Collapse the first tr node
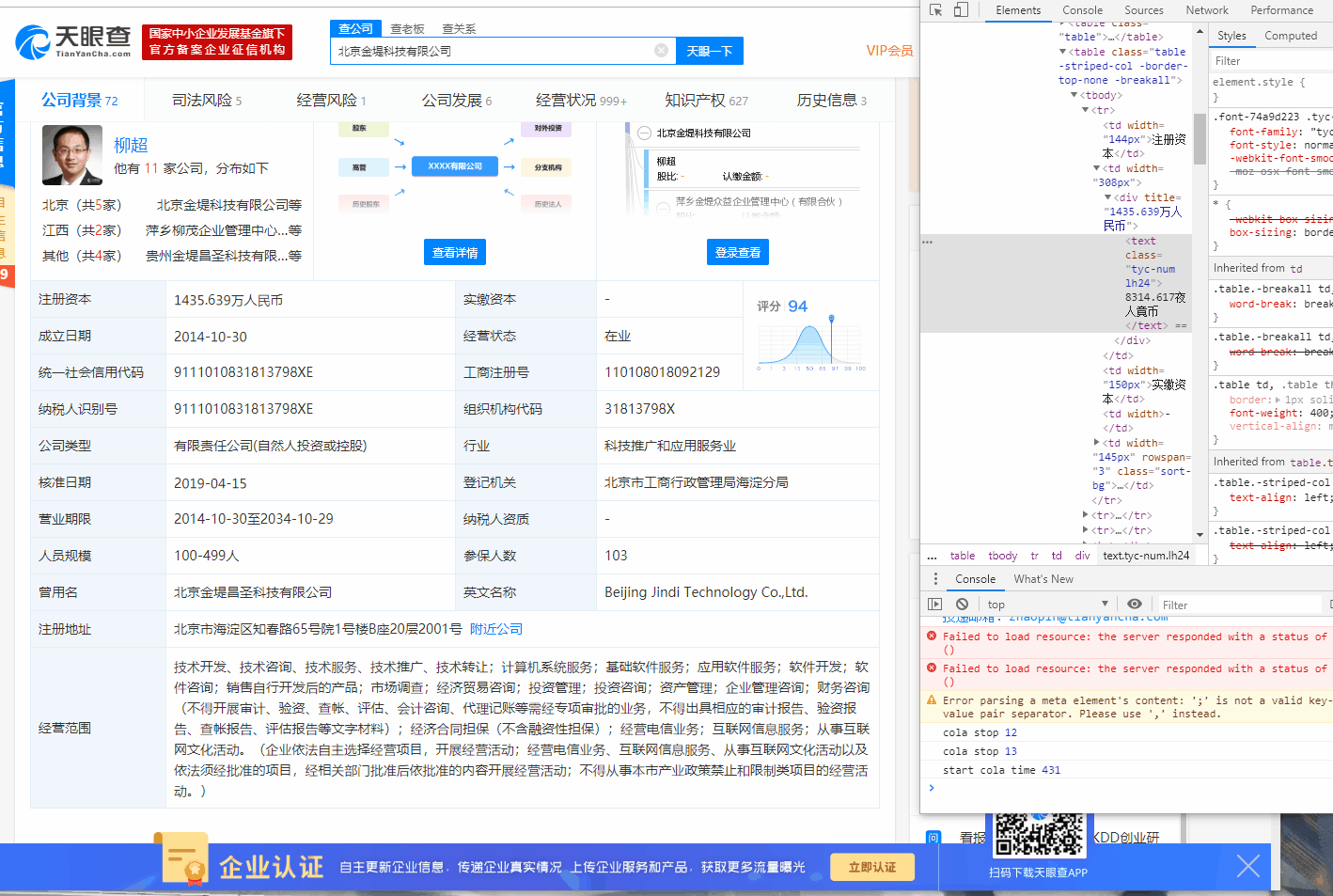The image size is (1333, 896). (x=1086, y=110)
